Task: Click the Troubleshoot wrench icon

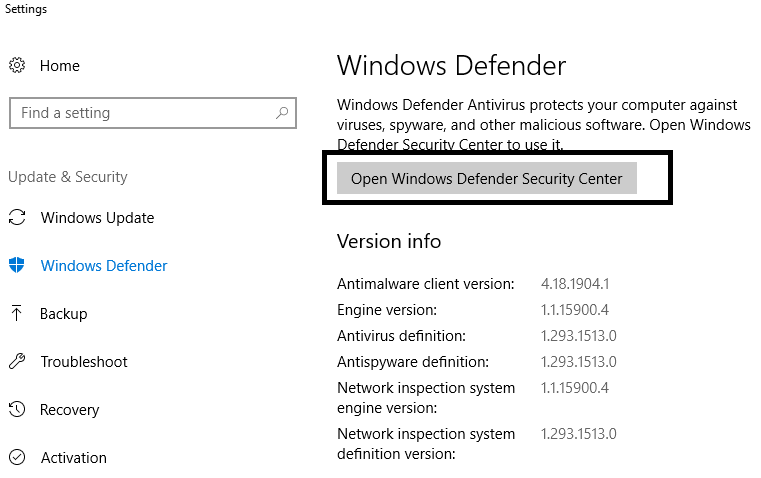Action: click(17, 361)
